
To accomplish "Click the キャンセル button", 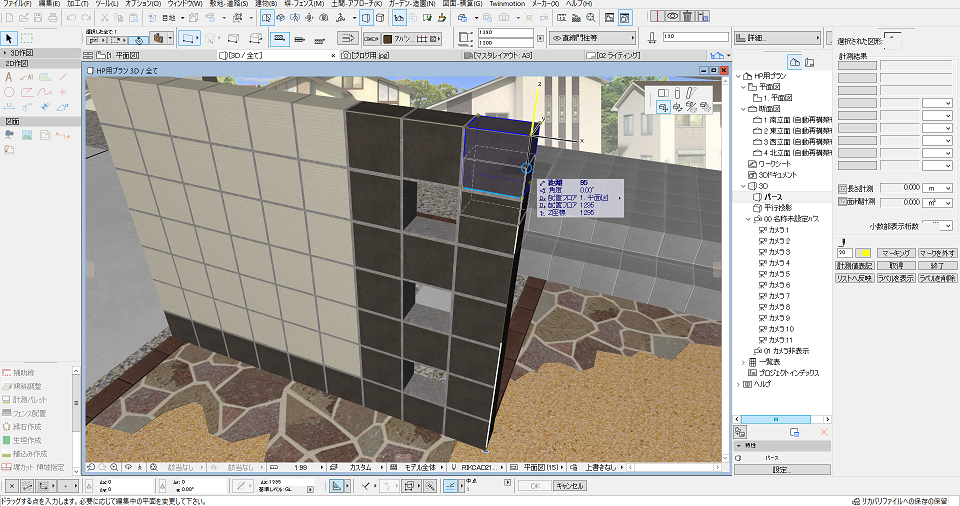I will pyautogui.click(x=569, y=485).
